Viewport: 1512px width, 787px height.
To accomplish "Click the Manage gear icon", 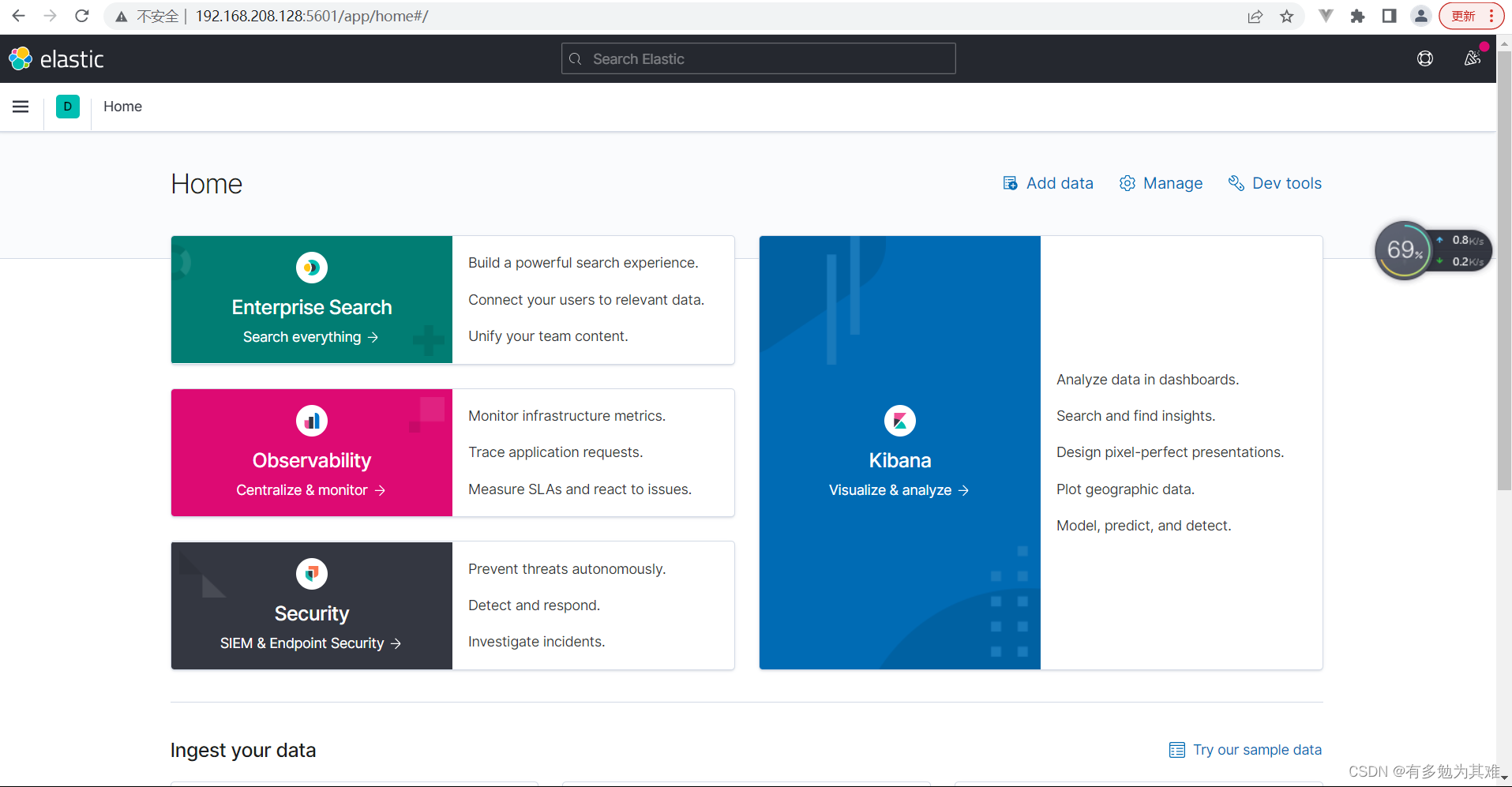I will coord(1127,183).
